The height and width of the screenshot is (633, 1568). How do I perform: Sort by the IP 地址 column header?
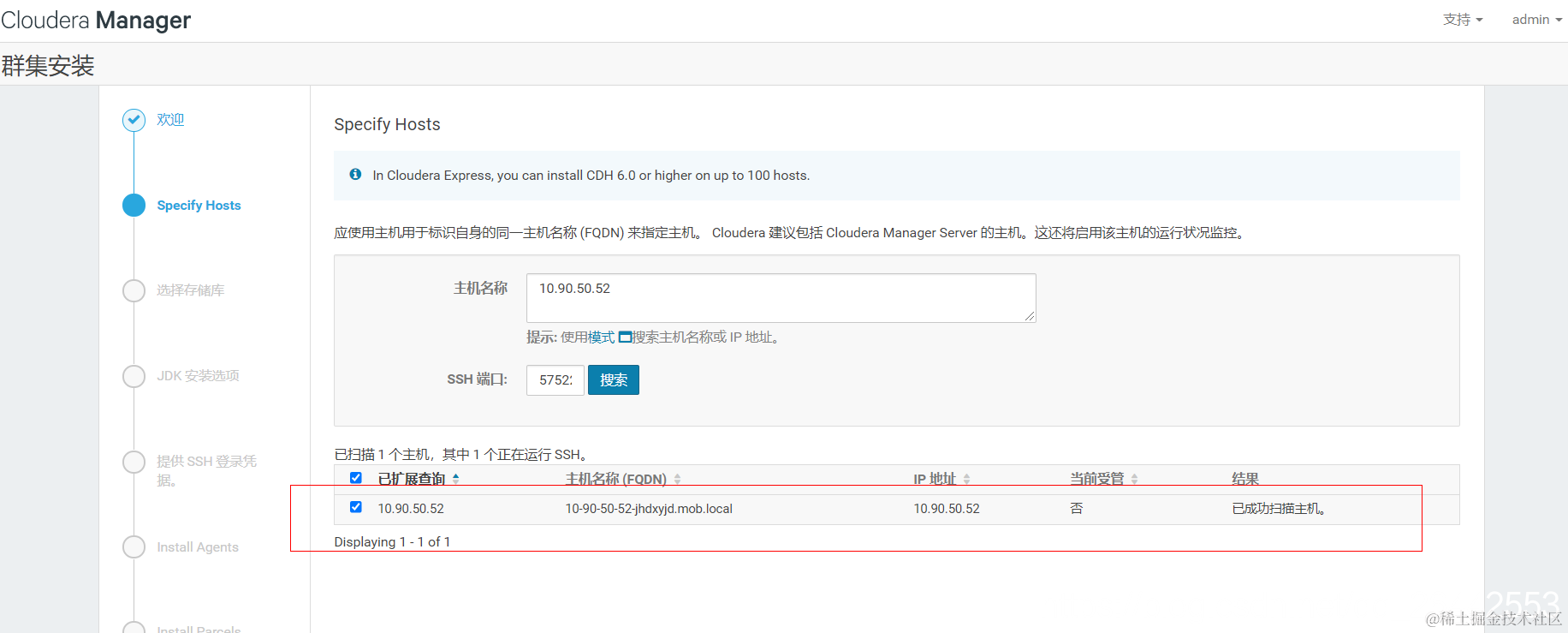point(935,480)
